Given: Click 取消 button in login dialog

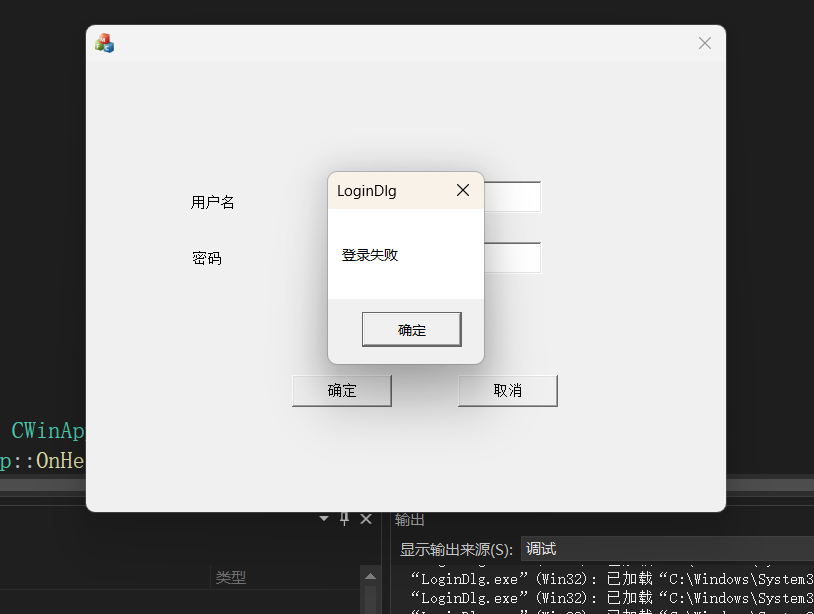Looking at the screenshot, I should pyautogui.click(x=508, y=391).
